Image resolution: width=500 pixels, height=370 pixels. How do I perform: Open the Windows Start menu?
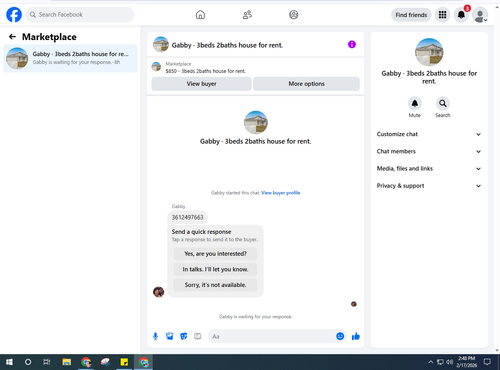(9, 362)
